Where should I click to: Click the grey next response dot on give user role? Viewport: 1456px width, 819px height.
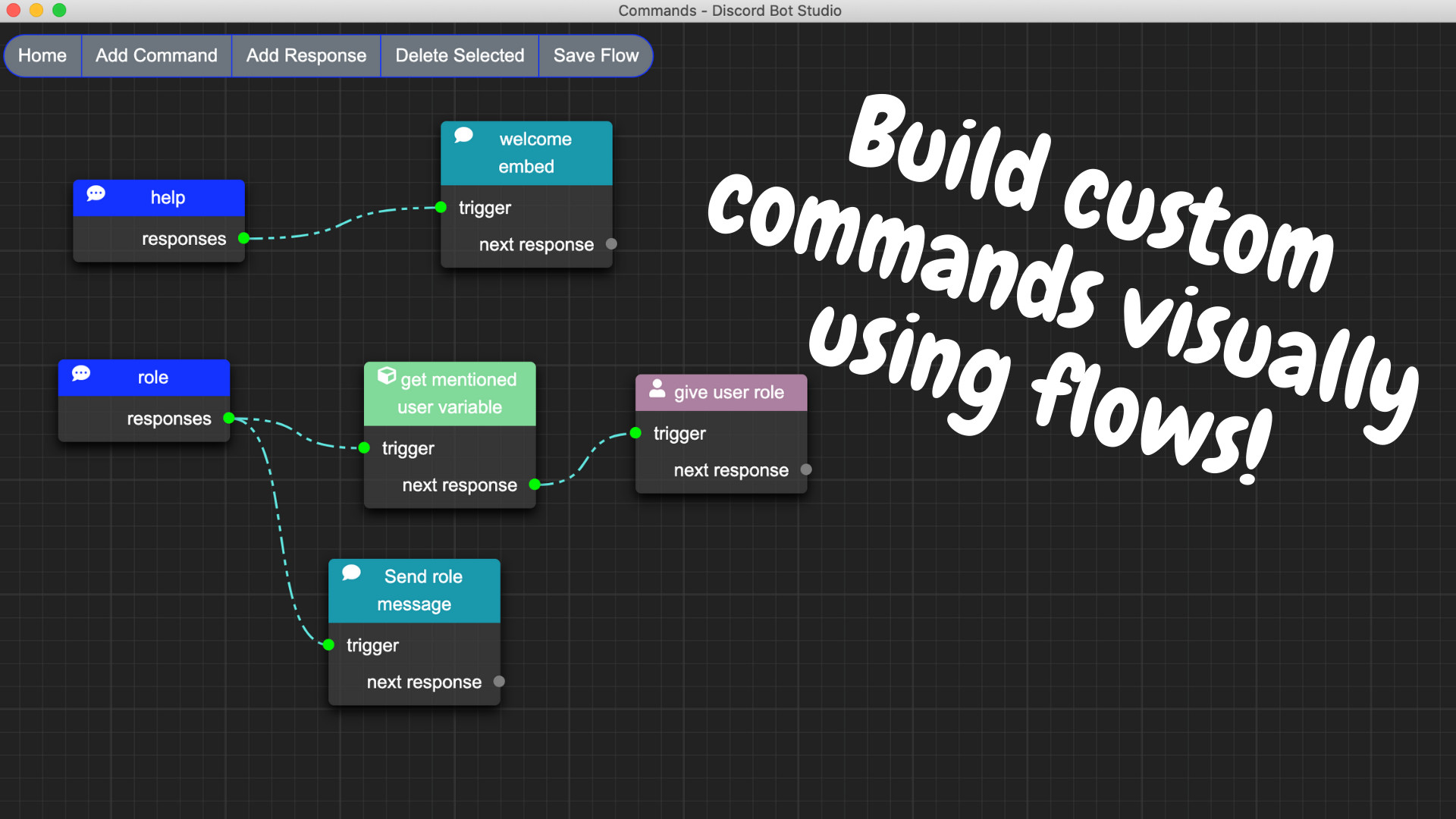coord(808,469)
